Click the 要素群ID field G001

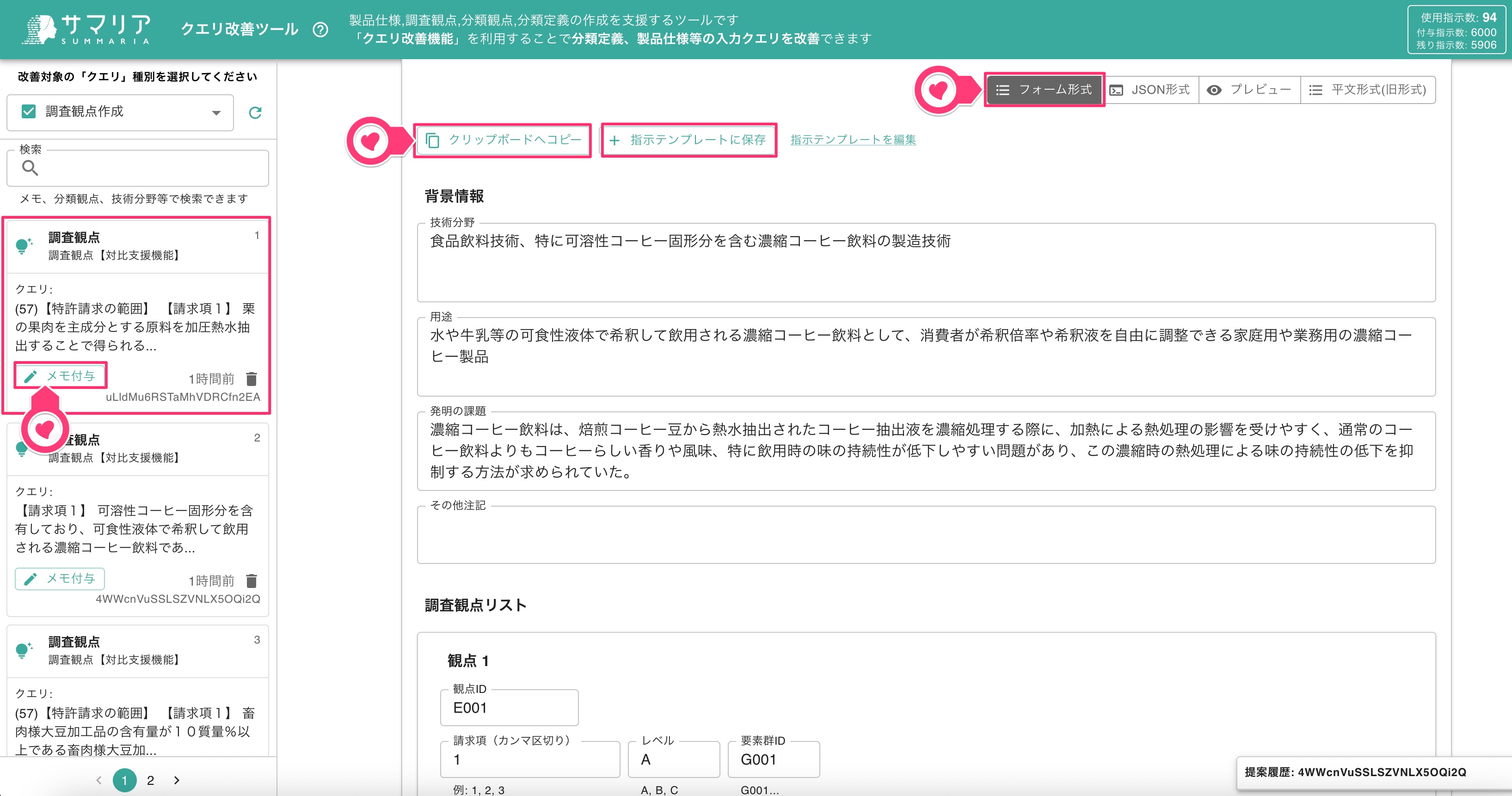(774, 759)
